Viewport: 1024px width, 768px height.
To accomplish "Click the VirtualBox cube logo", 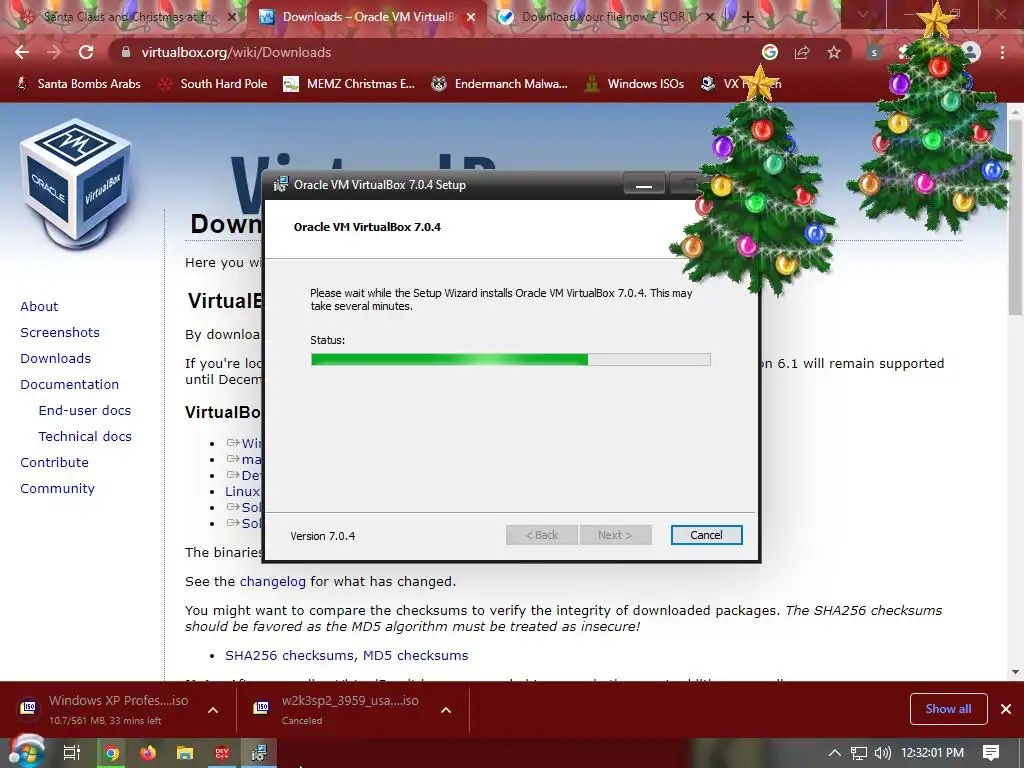I will pyautogui.click(x=75, y=183).
